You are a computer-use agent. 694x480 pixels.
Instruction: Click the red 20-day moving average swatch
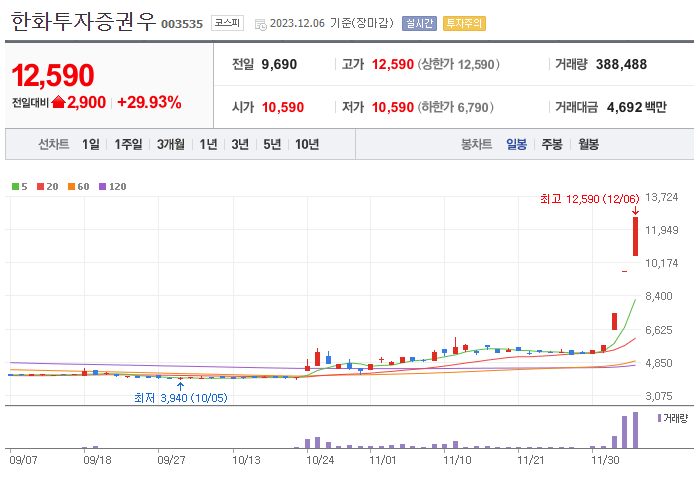pyautogui.click(x=40, y=187)
